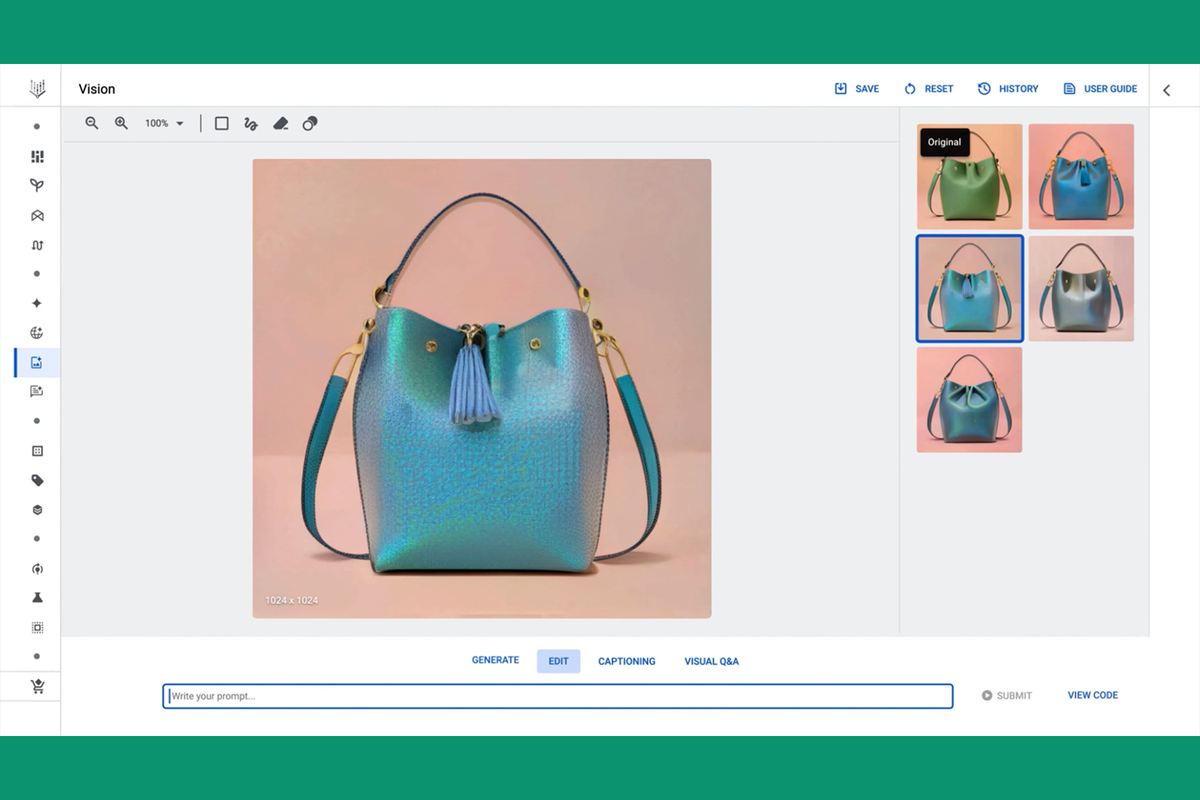Select the Zoom In magnifier tool
Viewport: 1200px width, 800px height.
121,123
